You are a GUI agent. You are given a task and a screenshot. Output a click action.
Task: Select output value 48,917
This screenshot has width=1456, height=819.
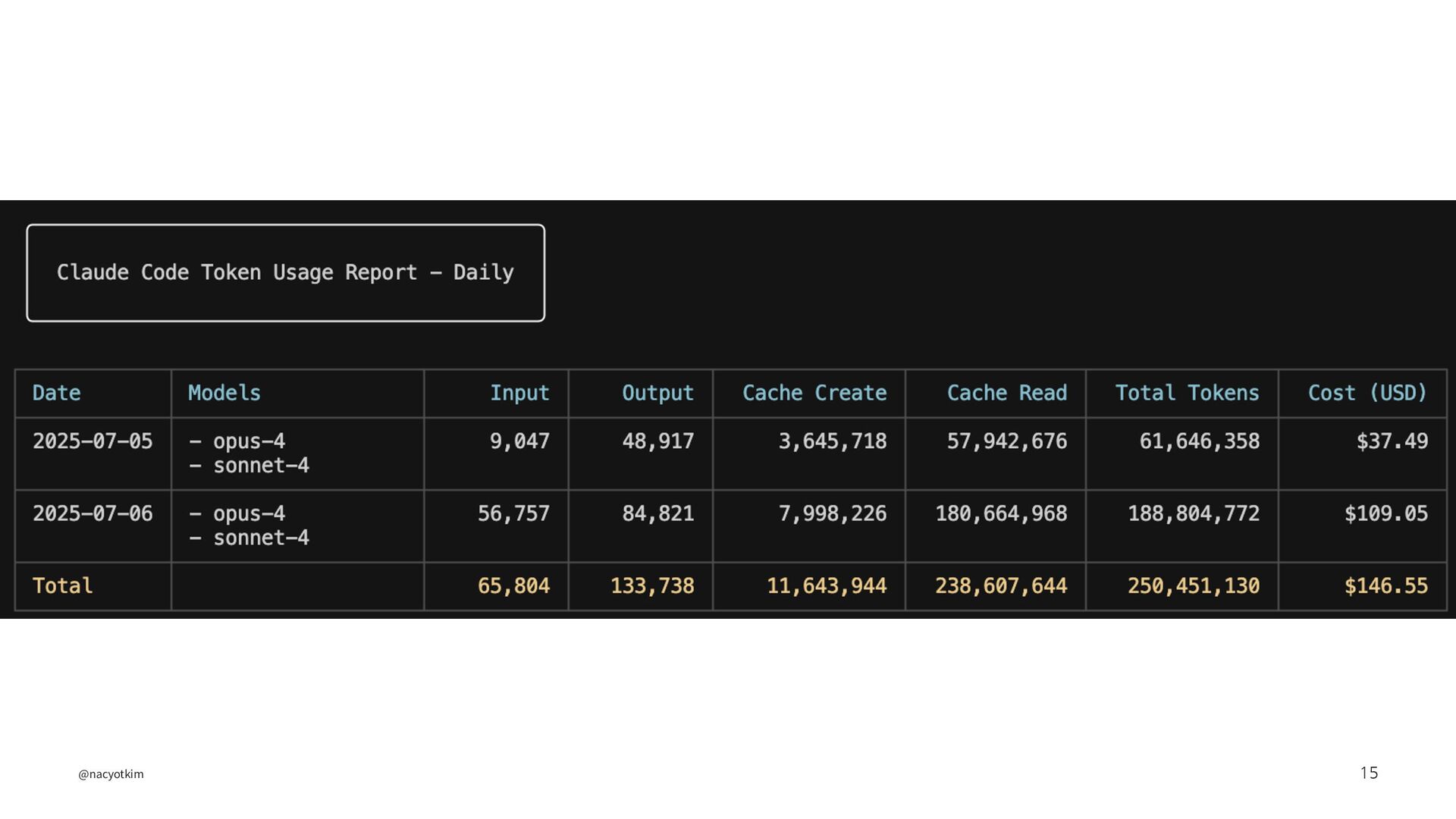click(657, 441)
